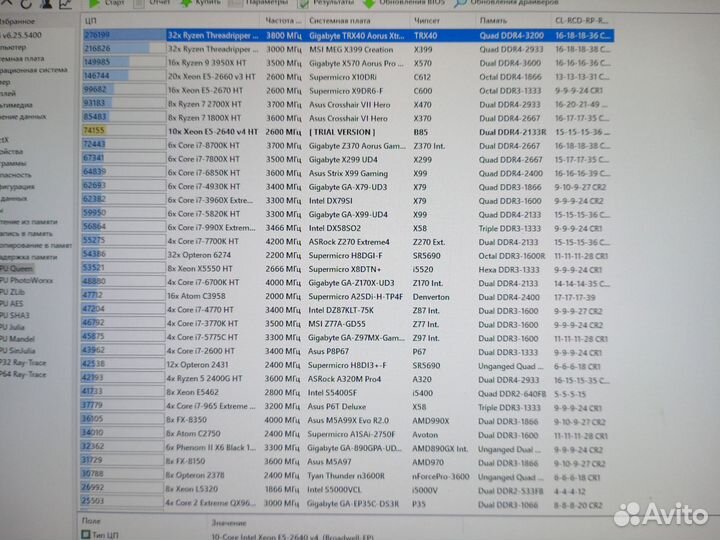Select CPU SHA3 benchmark in tree
The height and width of the screenshot is (540, 720).
tap(15, 315)
